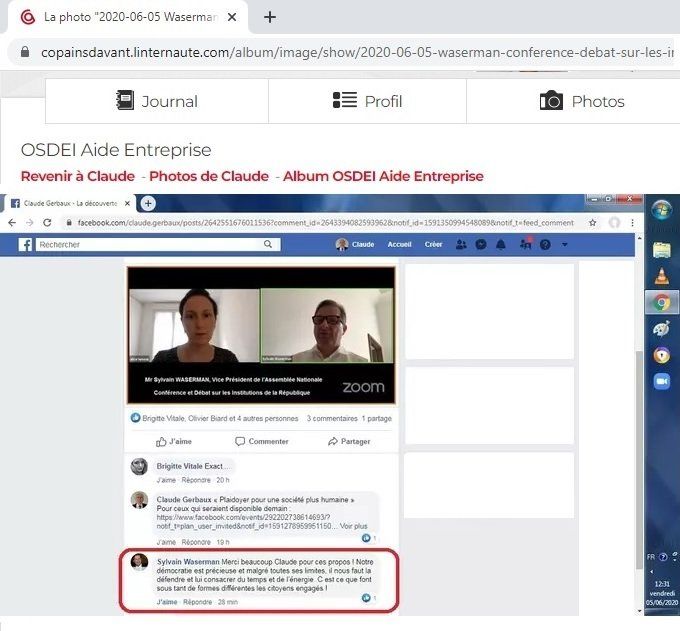Open the Facebook groups icon with the red badge
The image size is (680, 631).
click(526, 244)
